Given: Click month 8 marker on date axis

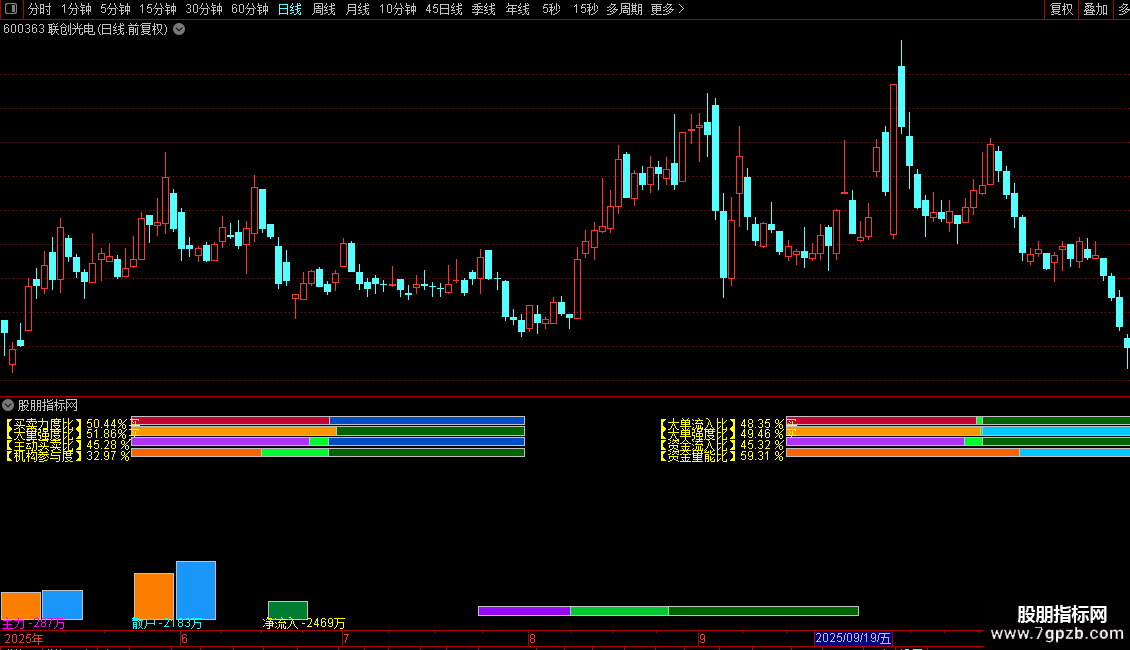Looking at the screenshot, I should click(x=533, y=639).
